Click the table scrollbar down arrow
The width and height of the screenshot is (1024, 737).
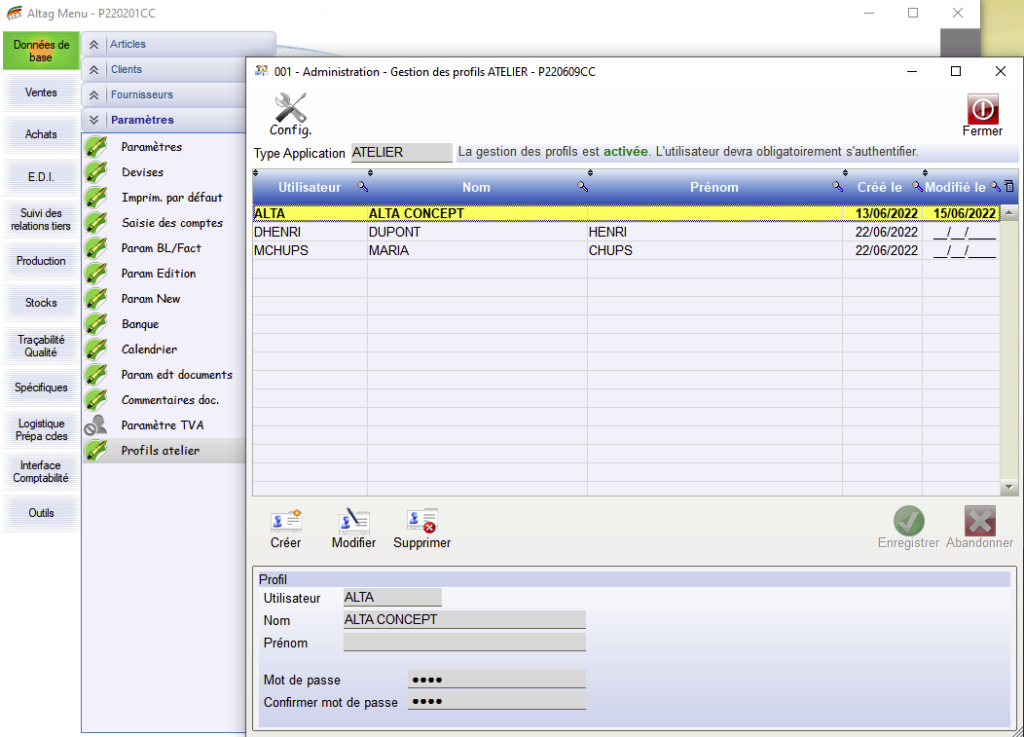1009,486
